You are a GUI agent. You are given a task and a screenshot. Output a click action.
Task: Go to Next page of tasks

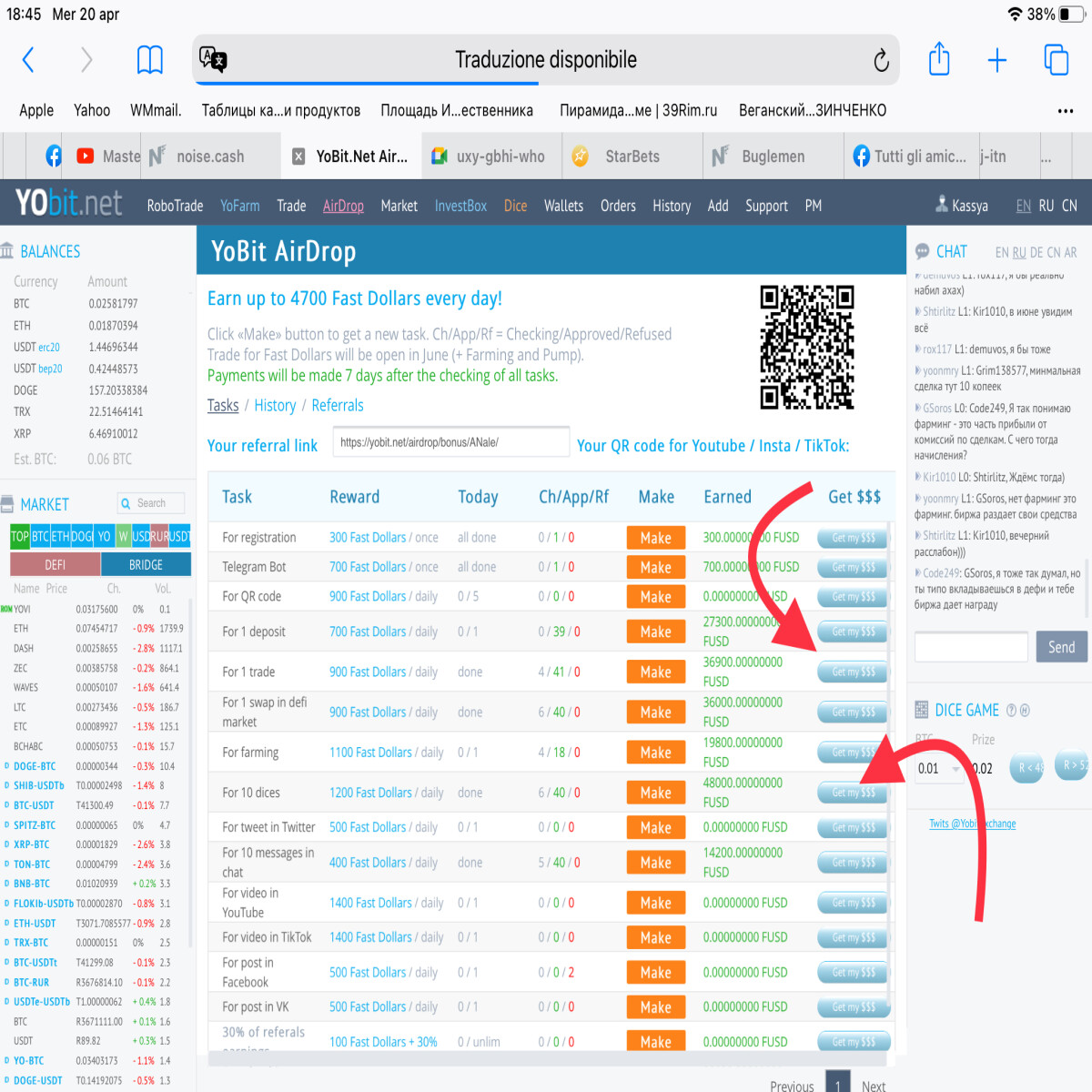(x=874, y=1086)
